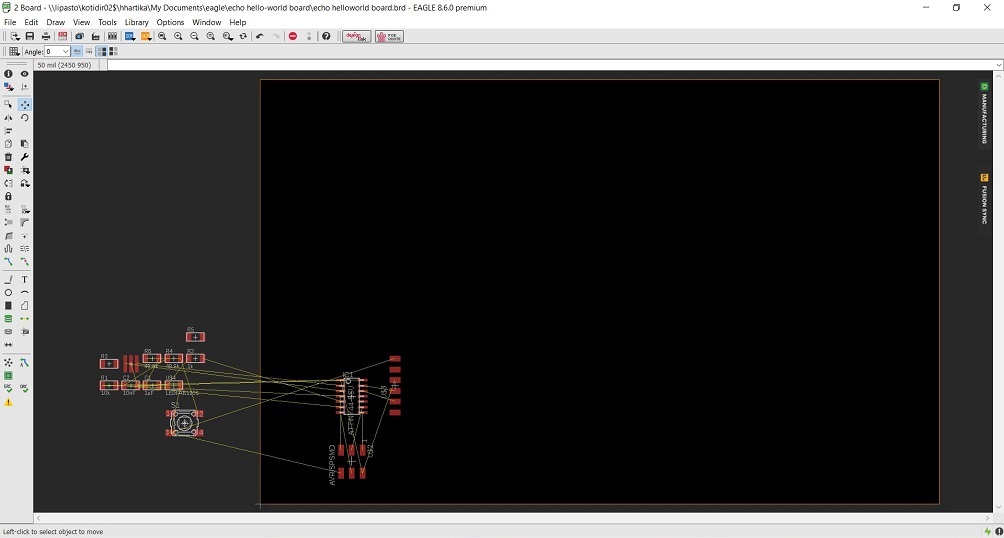Viewport: 1004px width, 538px height.
Task: Select the Via tool
Action: point(8,319)
